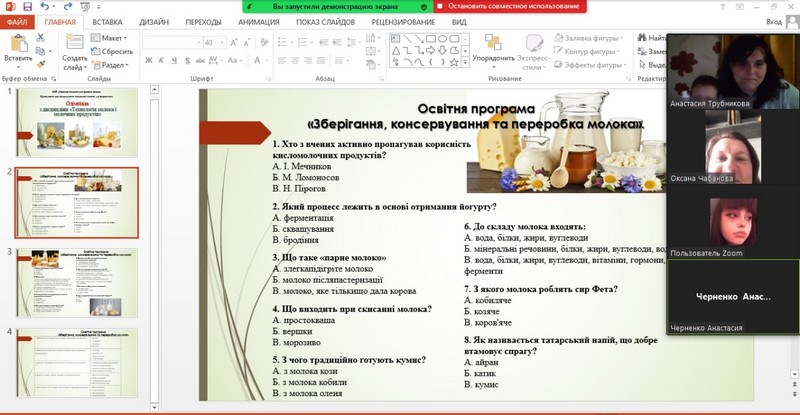Select the right arrow shape in gallery
This screenshot has height=415, width=800.
point(431,51)
